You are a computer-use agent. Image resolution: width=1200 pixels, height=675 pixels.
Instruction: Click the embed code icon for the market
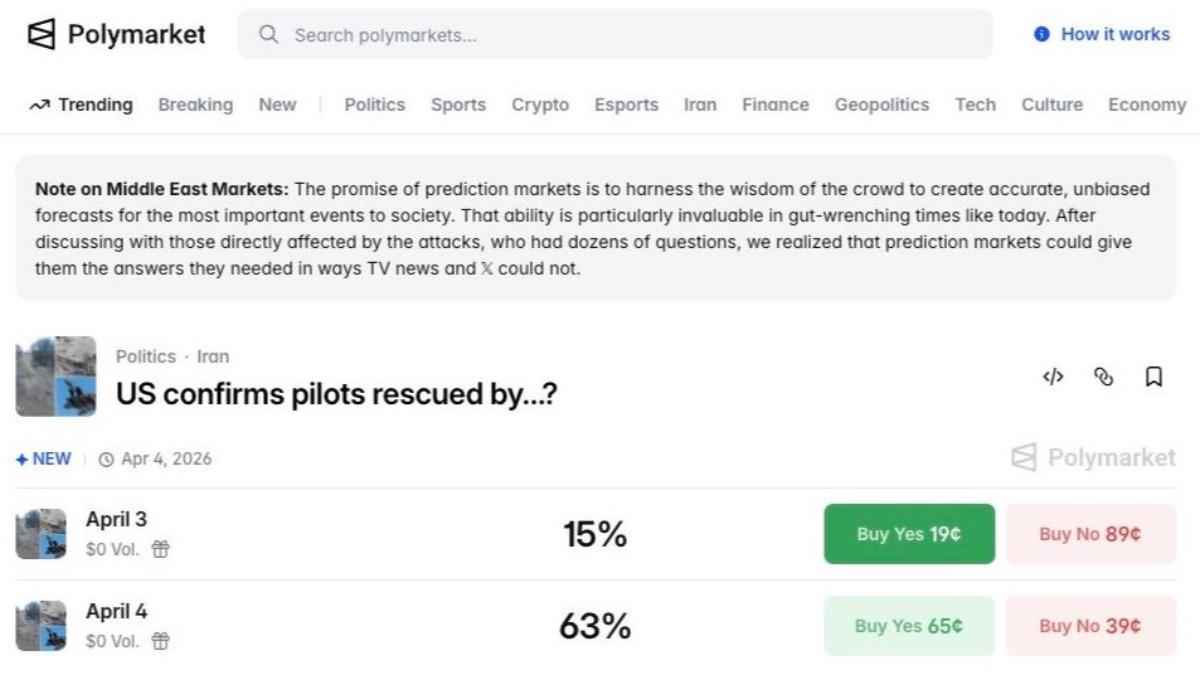coord(1051,377)
